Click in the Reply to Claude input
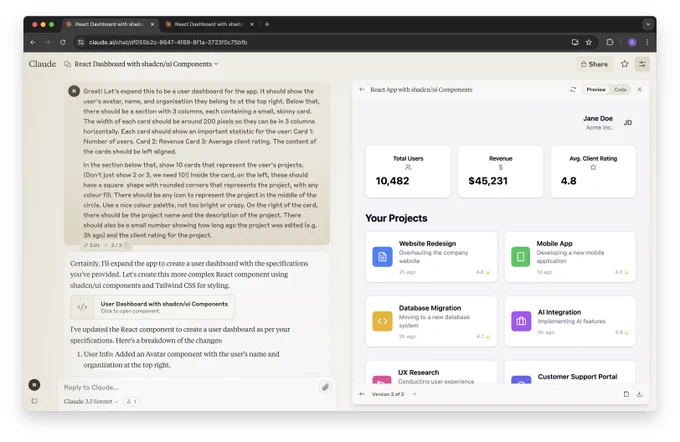Screen dimensions: 680x442 coord(189,387)
